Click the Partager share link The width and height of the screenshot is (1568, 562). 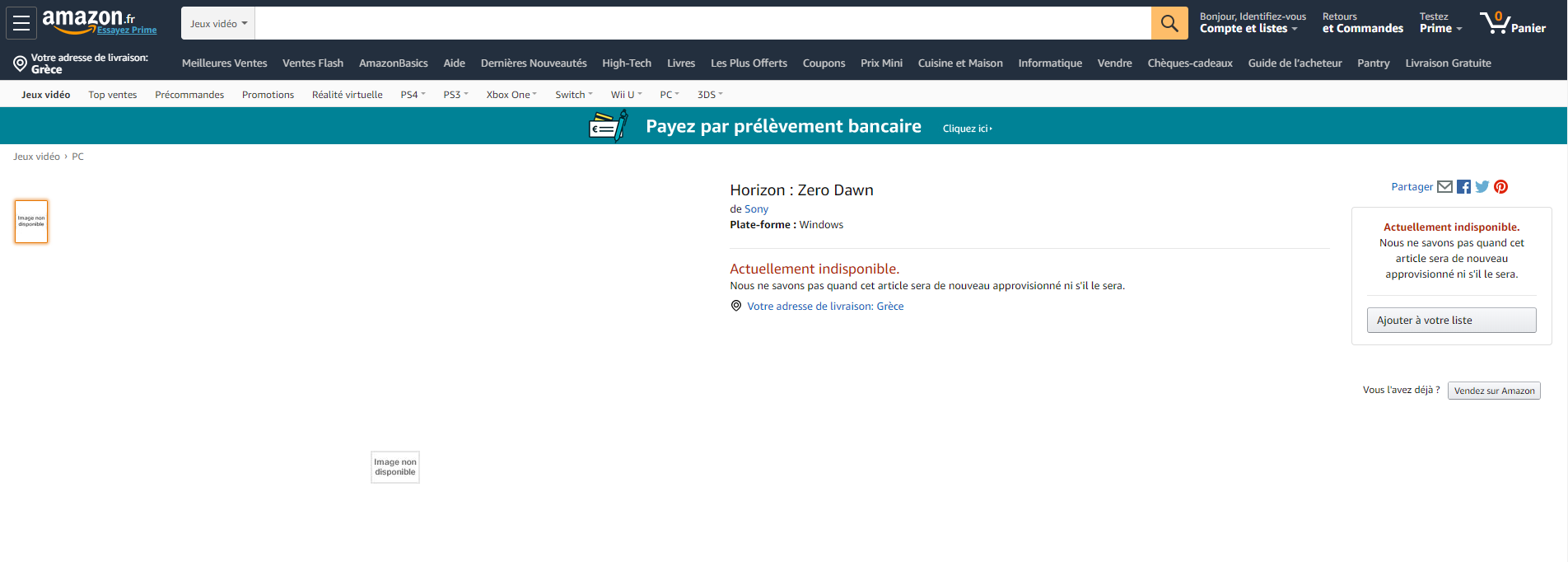tap(1412, 187)
